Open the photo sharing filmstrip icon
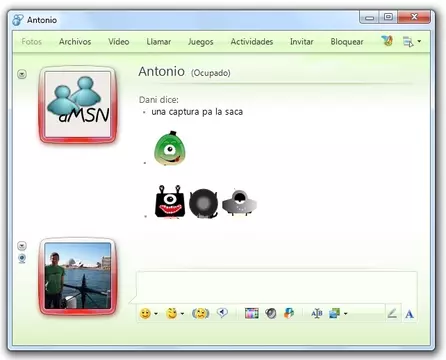 coord(252,313)
